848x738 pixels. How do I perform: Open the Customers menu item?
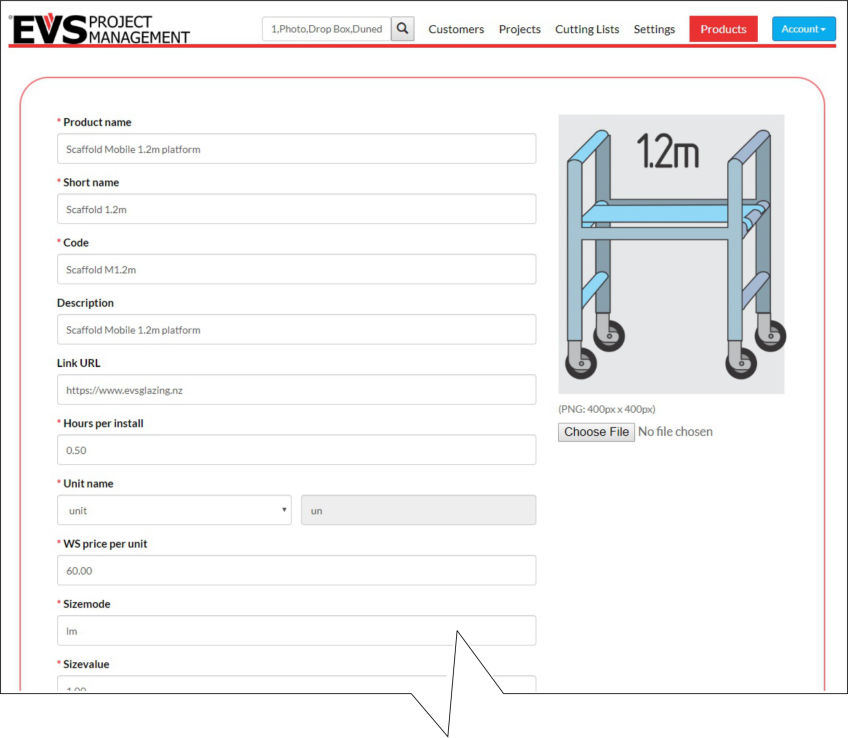click(x=456, y=29)
